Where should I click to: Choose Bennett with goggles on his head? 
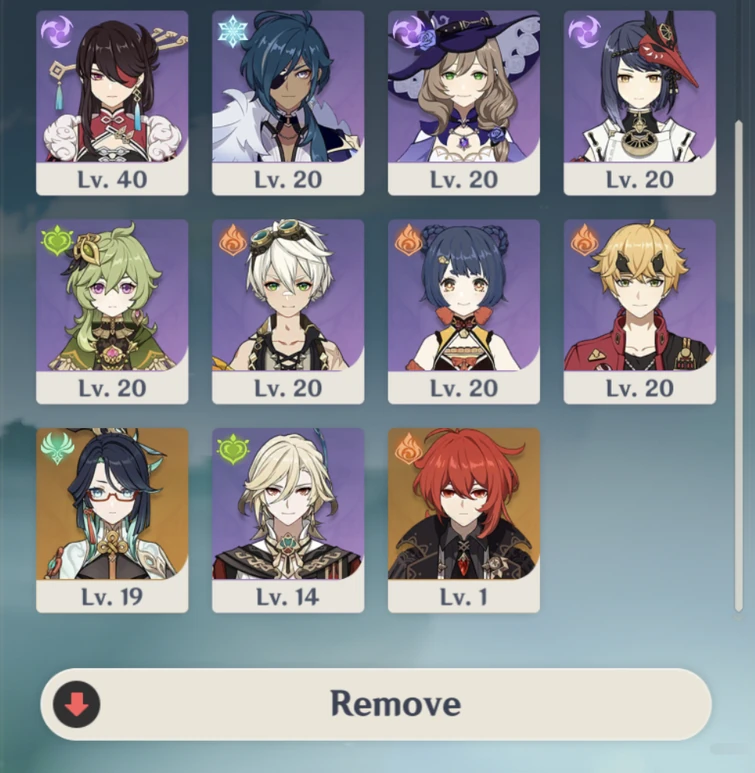[x=288, y=312]
